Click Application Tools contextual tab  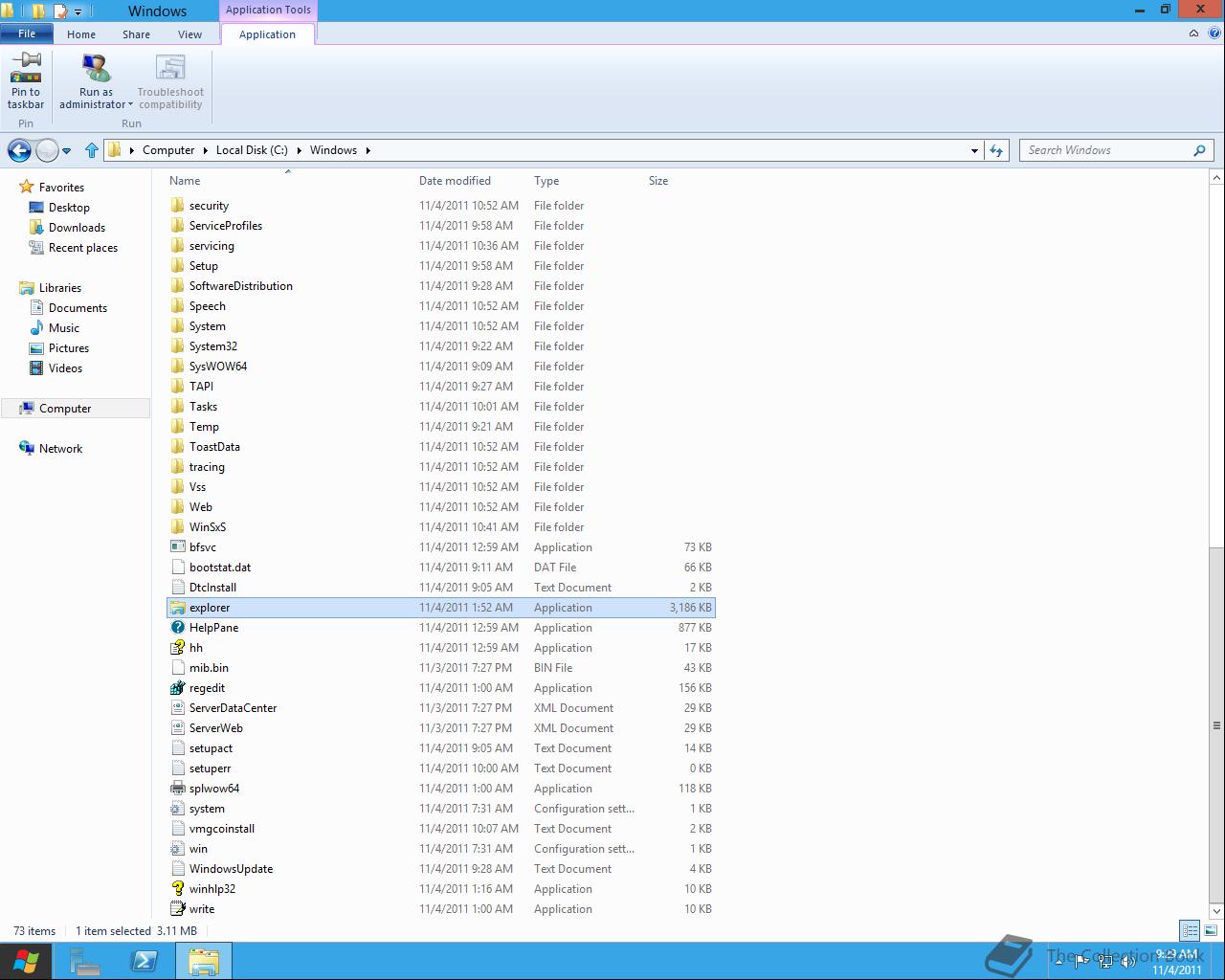[268, 11]
